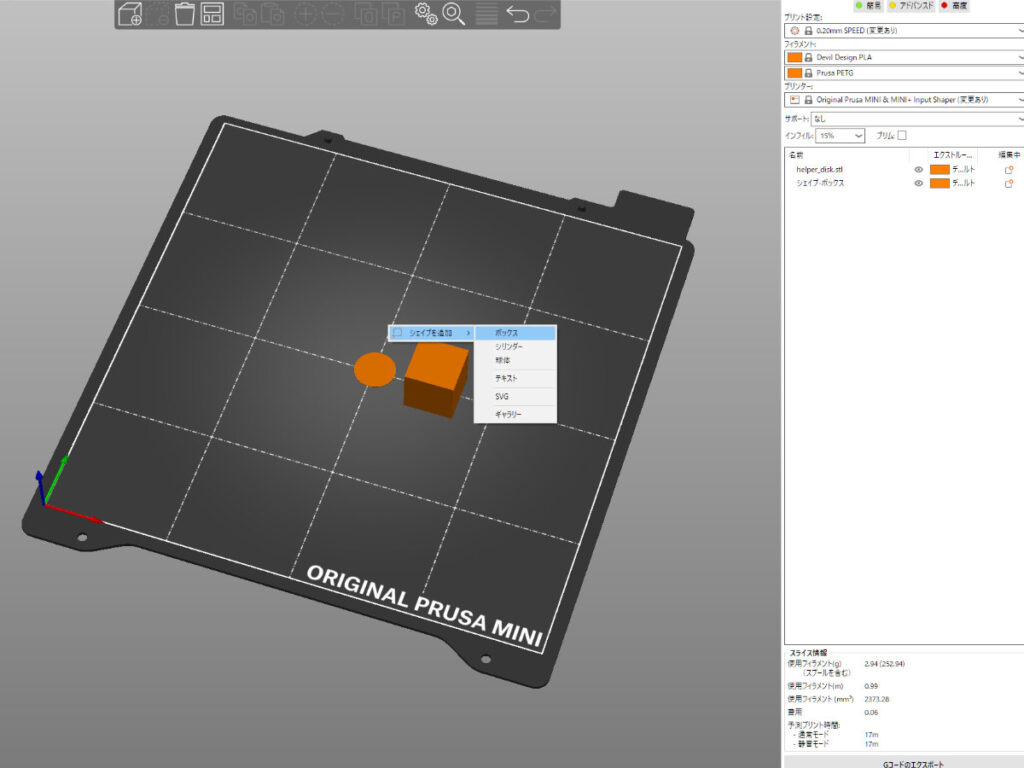Select the orange box model on bed
The width and height of the screenshot is (1024, 768).
435,379
